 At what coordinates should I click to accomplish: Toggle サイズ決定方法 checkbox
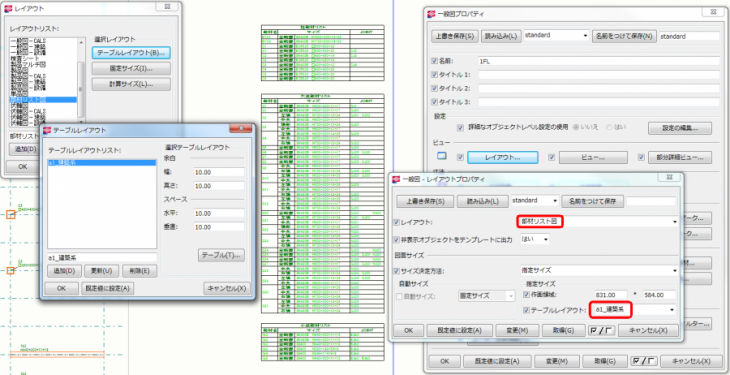click(397, 271)
